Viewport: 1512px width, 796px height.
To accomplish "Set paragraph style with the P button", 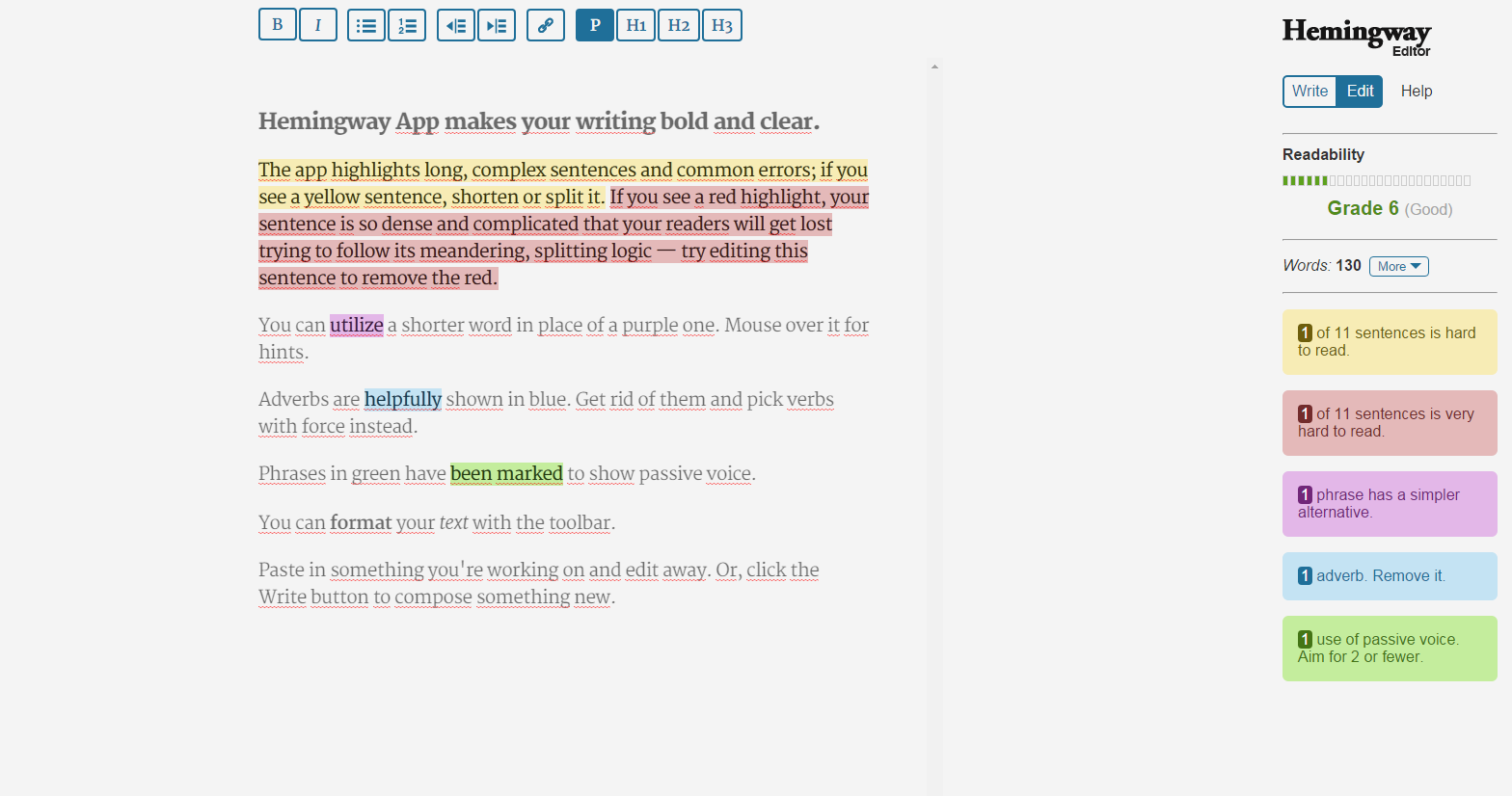I will 595,25.
